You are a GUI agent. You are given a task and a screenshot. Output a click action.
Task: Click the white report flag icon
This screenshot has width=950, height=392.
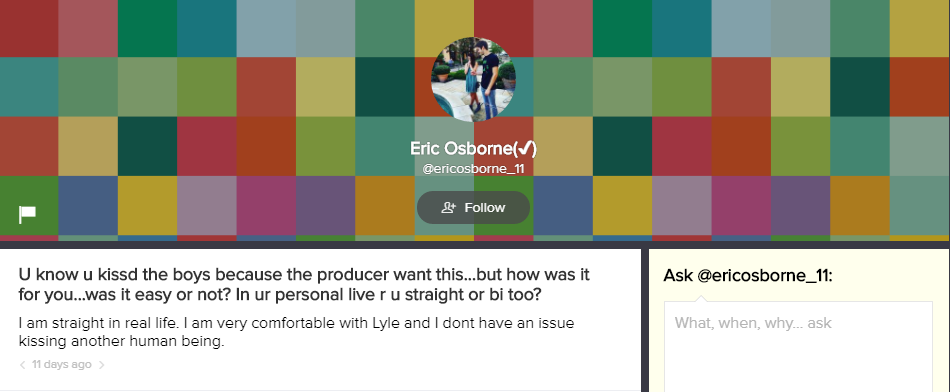tap(27, 214)
